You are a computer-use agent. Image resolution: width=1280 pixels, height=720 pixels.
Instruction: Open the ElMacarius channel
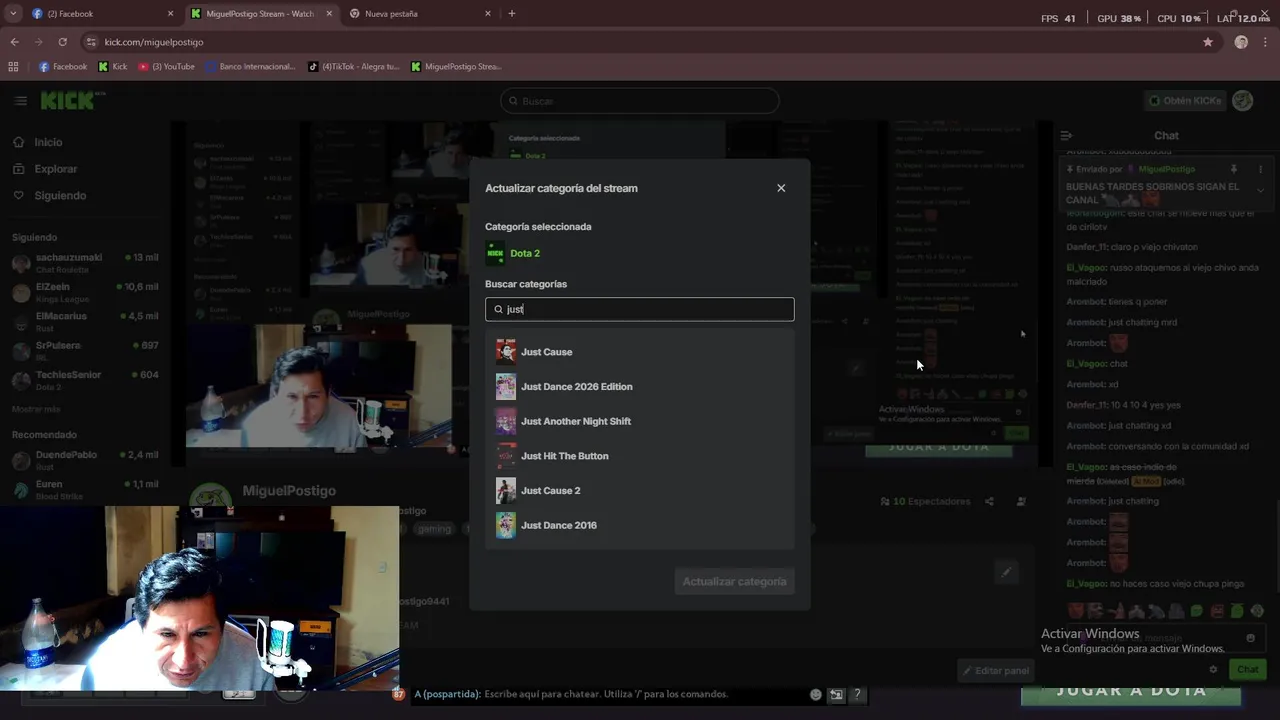(84, 321)
